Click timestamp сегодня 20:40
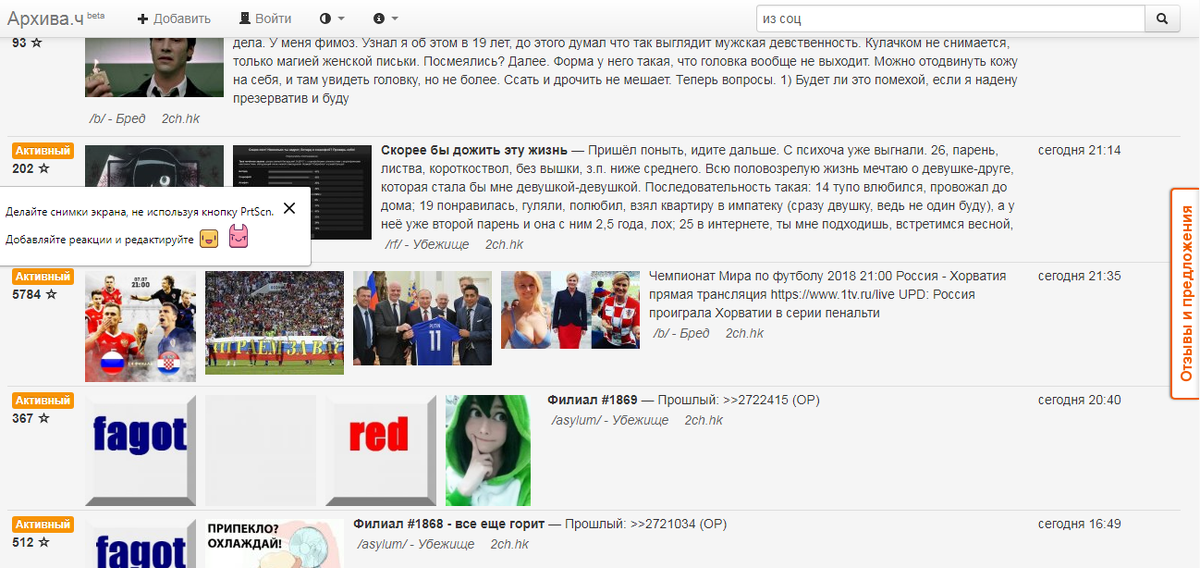 (x=1079, y=400)
